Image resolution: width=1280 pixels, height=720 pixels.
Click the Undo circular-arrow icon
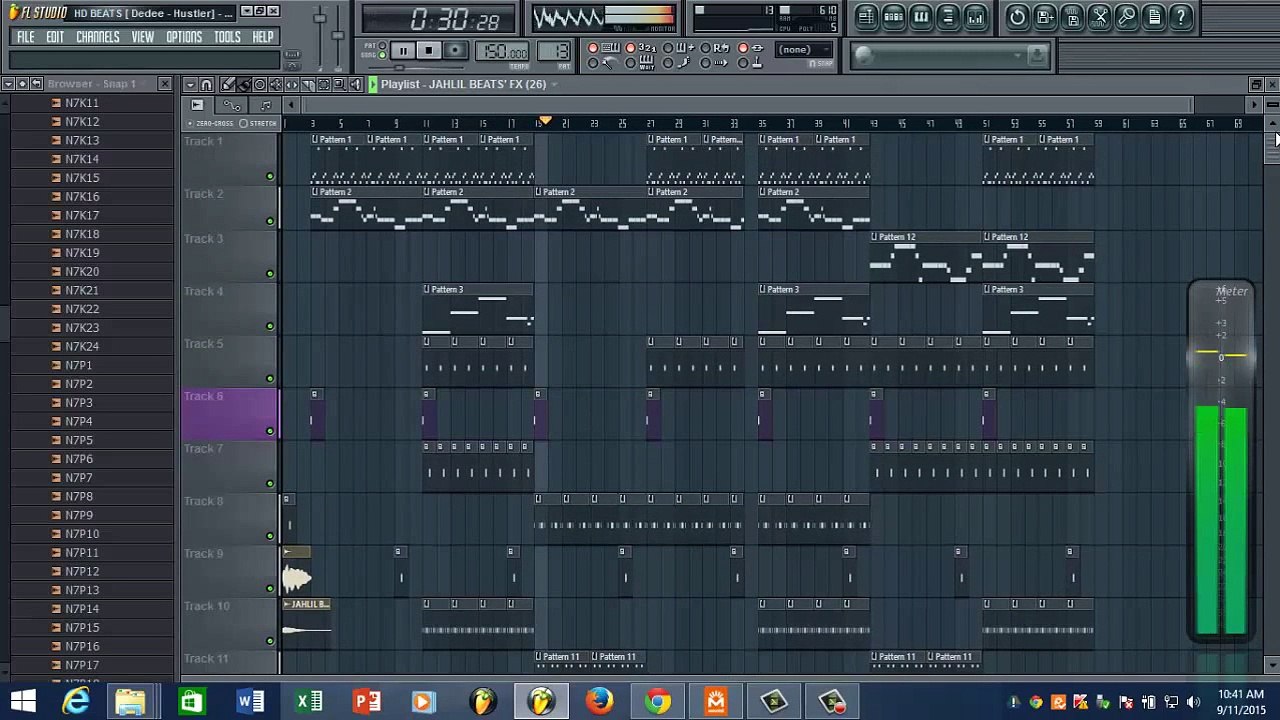(x=1017, y=17)
